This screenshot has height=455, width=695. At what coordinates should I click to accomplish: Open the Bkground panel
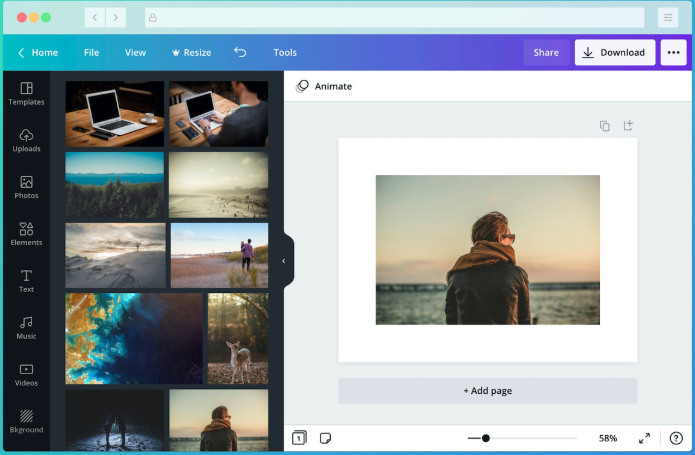(x=26, y=421)
